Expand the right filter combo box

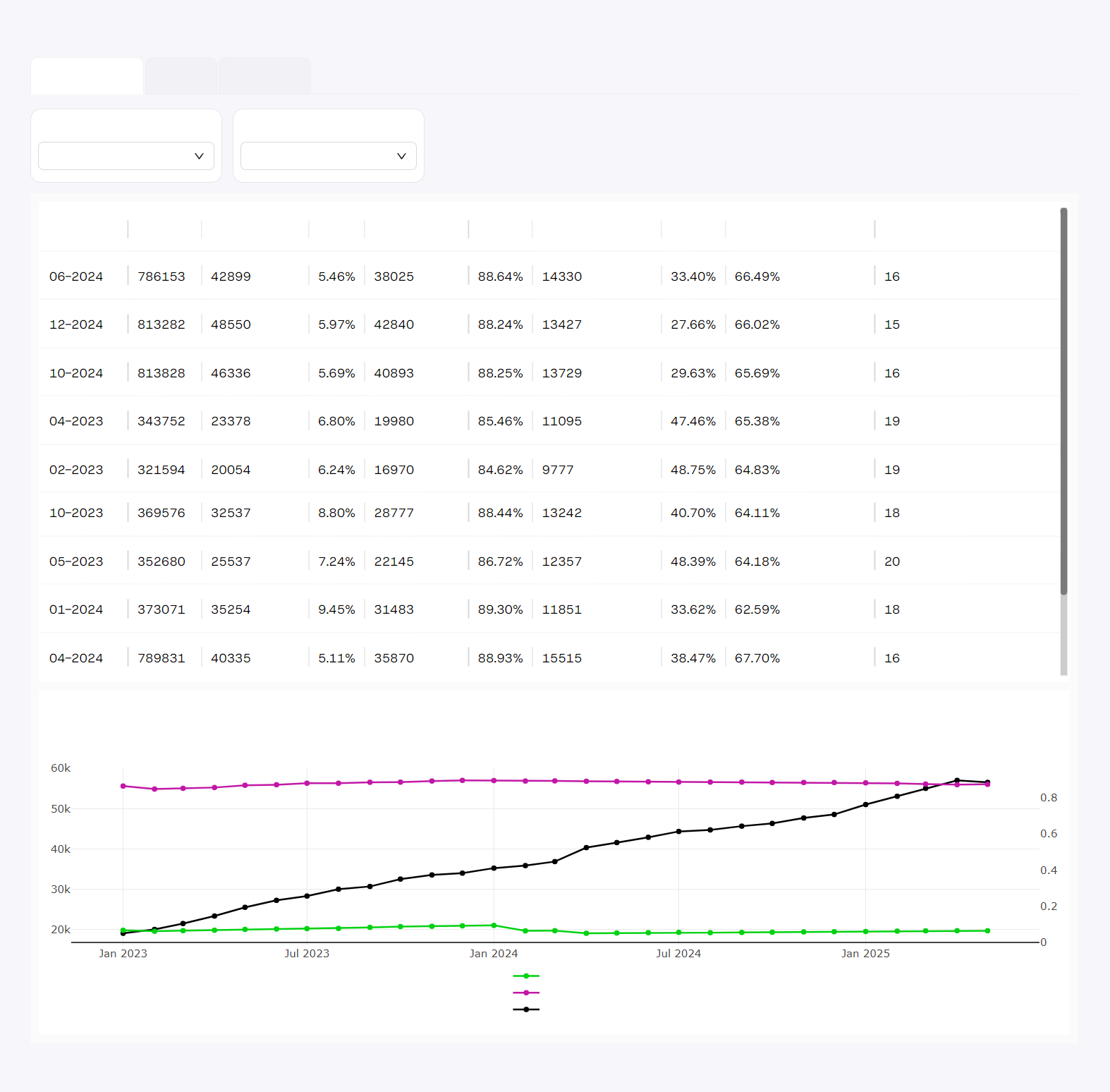(x=328, y=156)
